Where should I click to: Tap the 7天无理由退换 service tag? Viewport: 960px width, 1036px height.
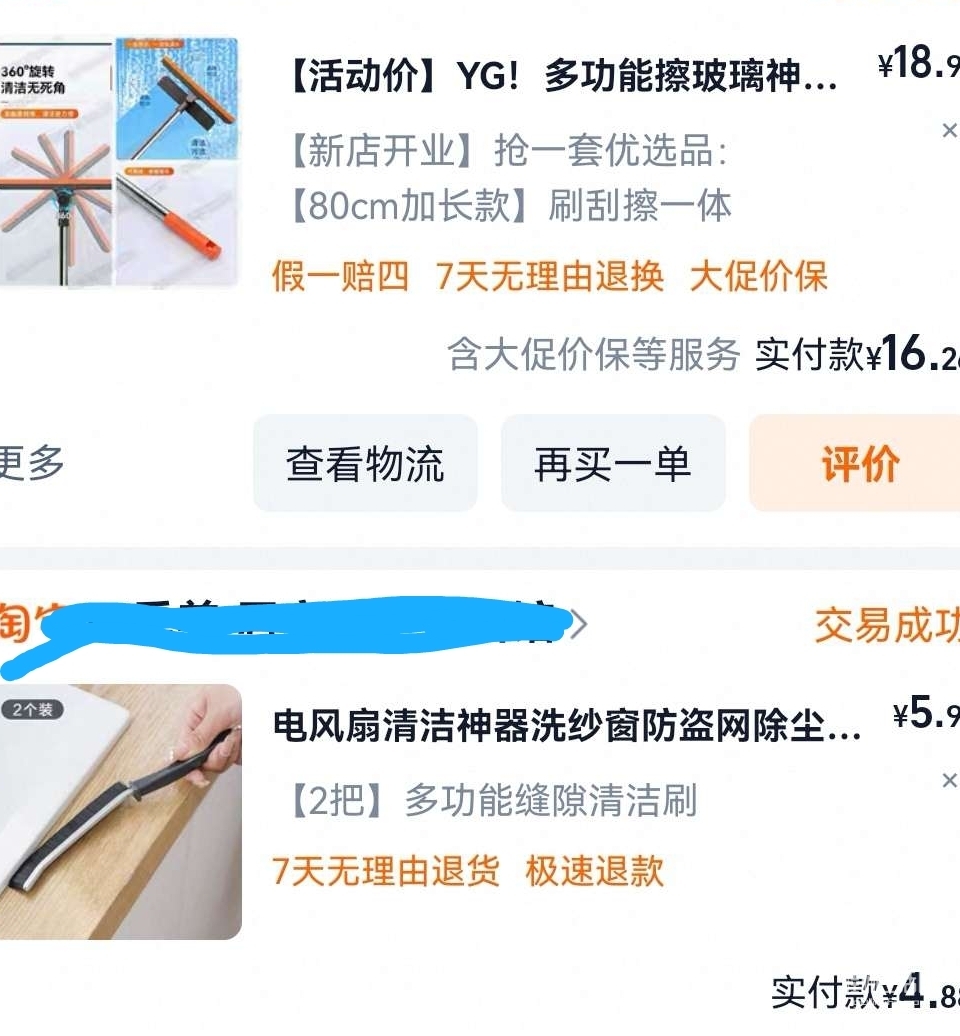click(x=550, y=276)
